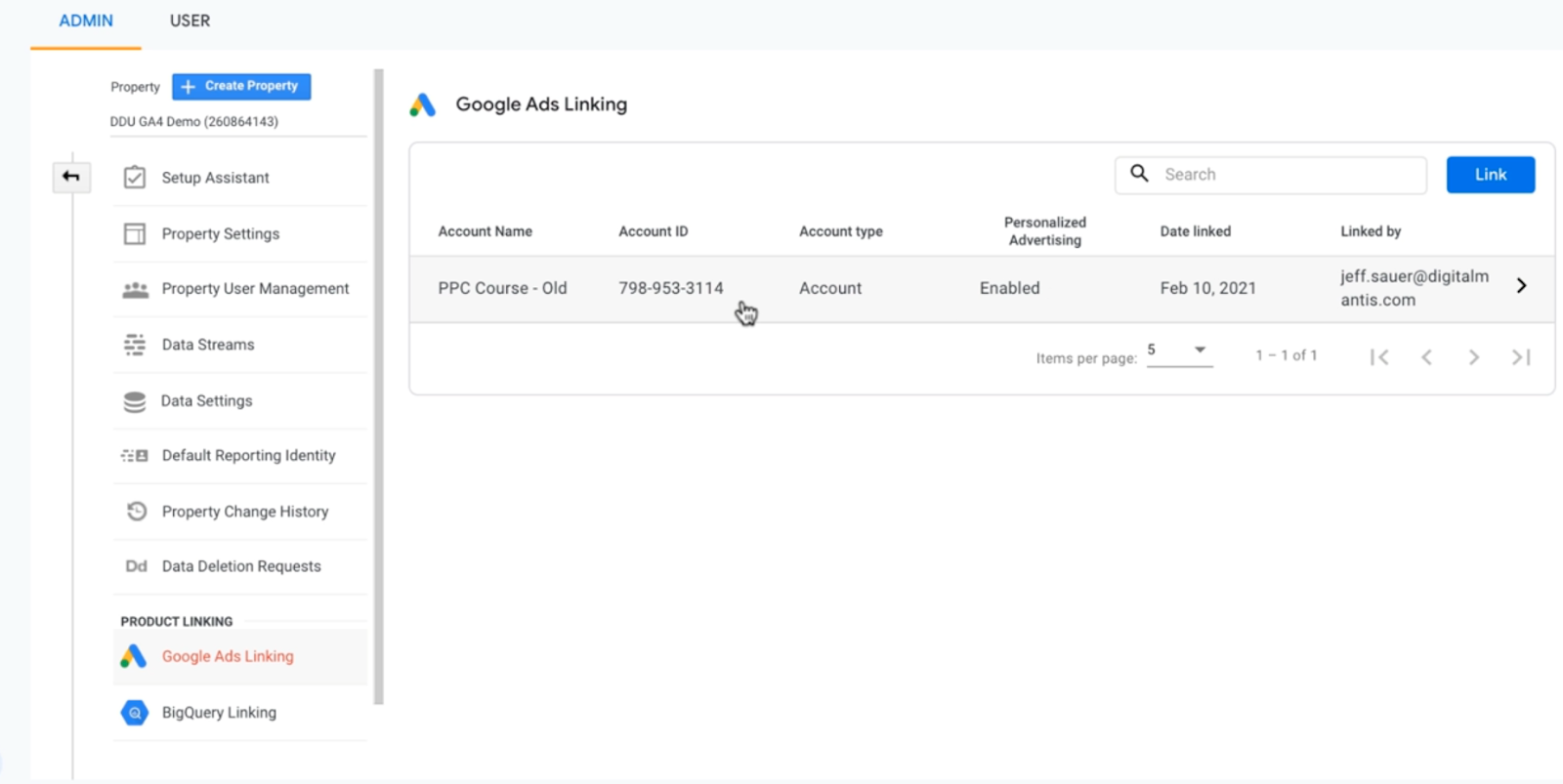Viewport: 1563px width, 784px height.
Task: Click the Property Settings window icon
Action: [x=135, y=234]
